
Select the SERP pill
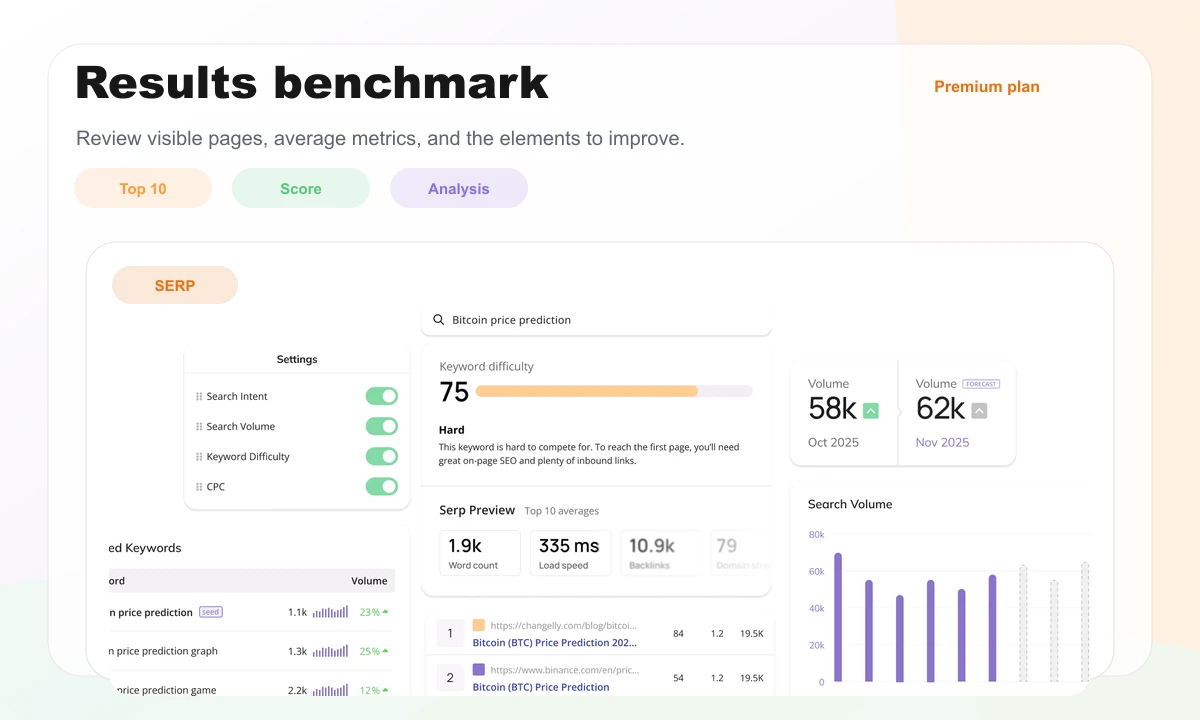click(x=175, y=285)
